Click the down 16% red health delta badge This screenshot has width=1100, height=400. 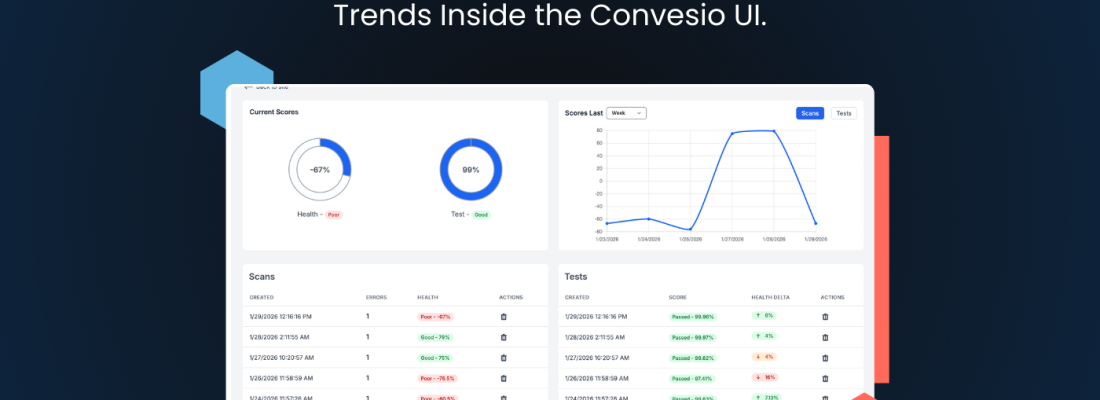coord(765,377)
